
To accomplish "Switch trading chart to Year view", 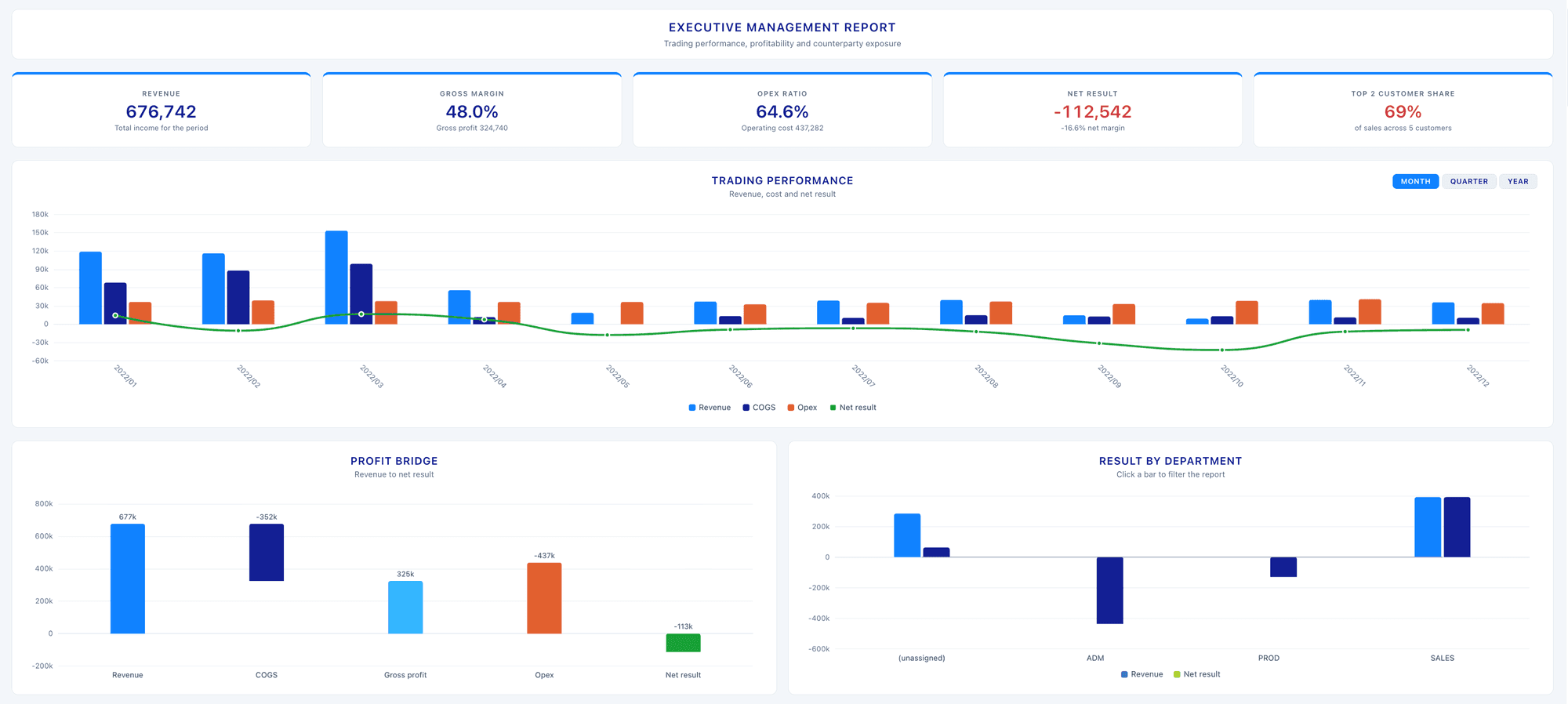I will [x=1518, y=181].
